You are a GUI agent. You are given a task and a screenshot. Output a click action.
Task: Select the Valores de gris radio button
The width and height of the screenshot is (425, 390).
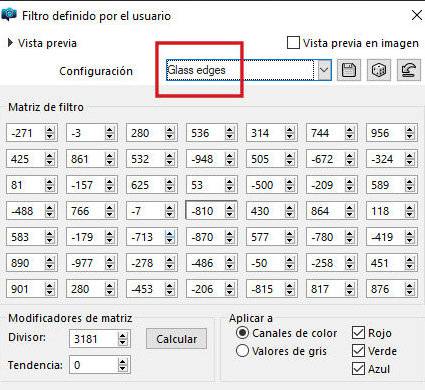[x=242, y=351]
